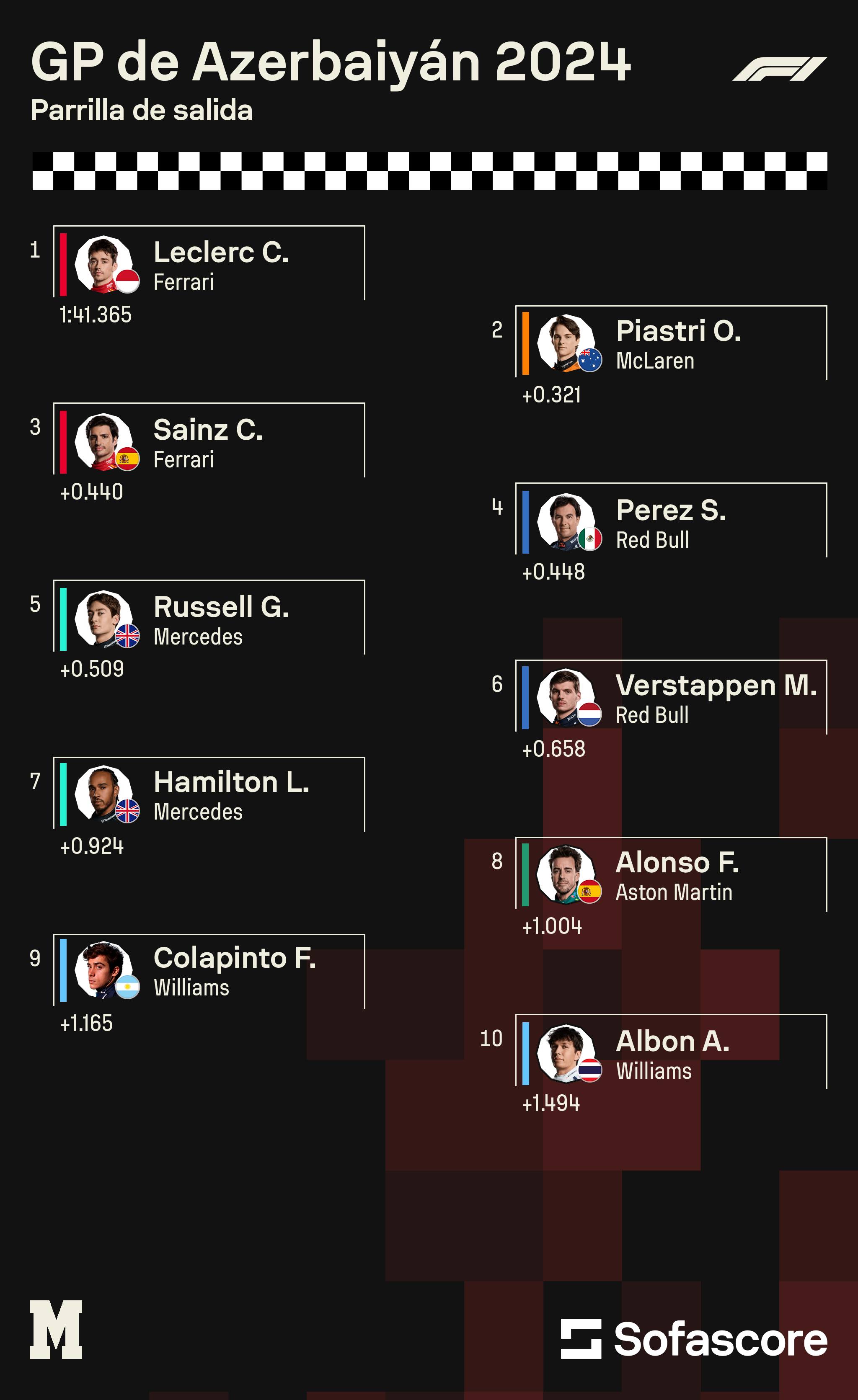The image size is (858, 1400).
Task: Click the Monaco flag beside Leclerc
Action: [x=127, y=281]
